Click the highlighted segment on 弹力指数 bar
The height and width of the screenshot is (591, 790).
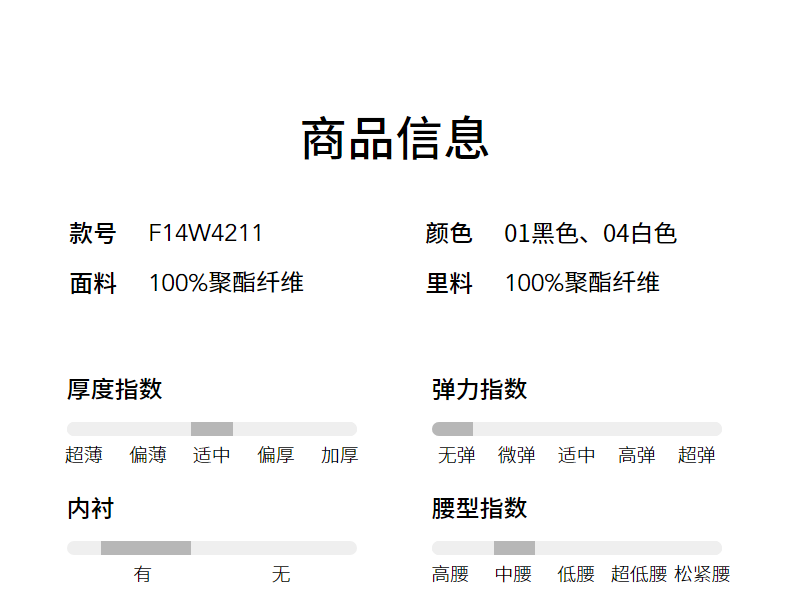coord(452,429)
